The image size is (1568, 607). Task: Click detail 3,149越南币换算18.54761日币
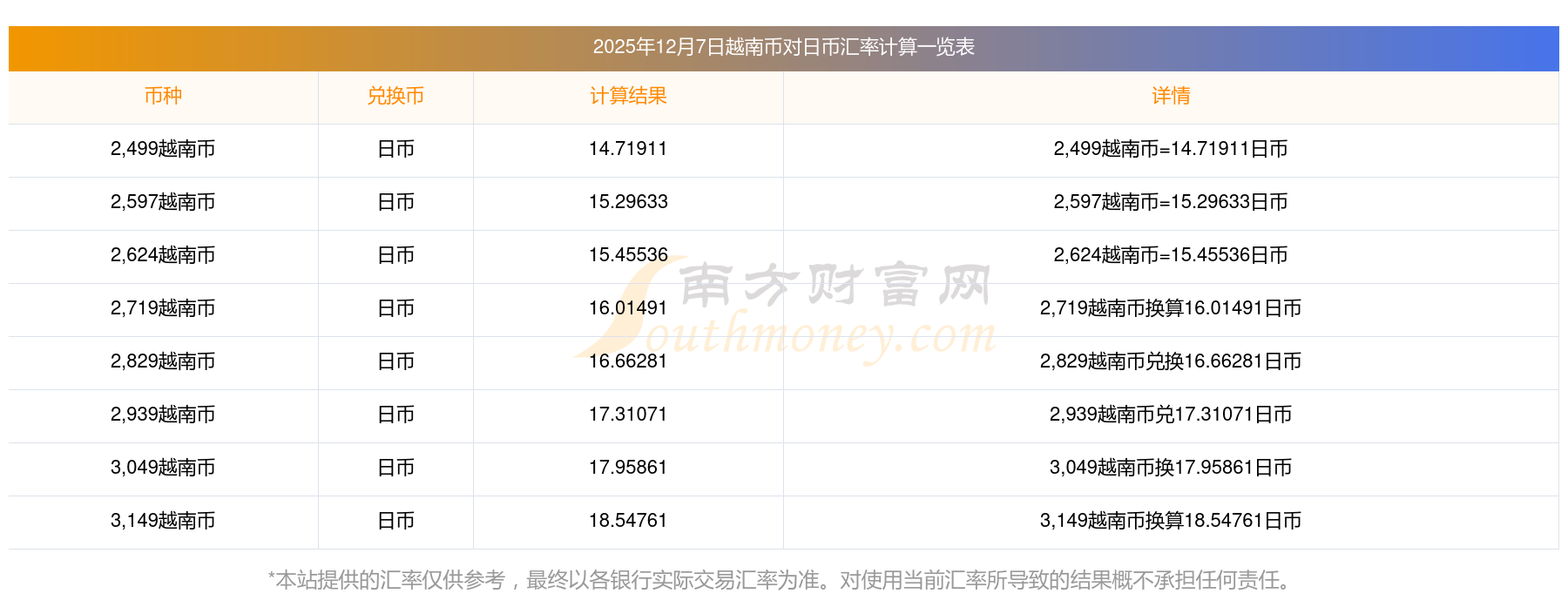1171,521
